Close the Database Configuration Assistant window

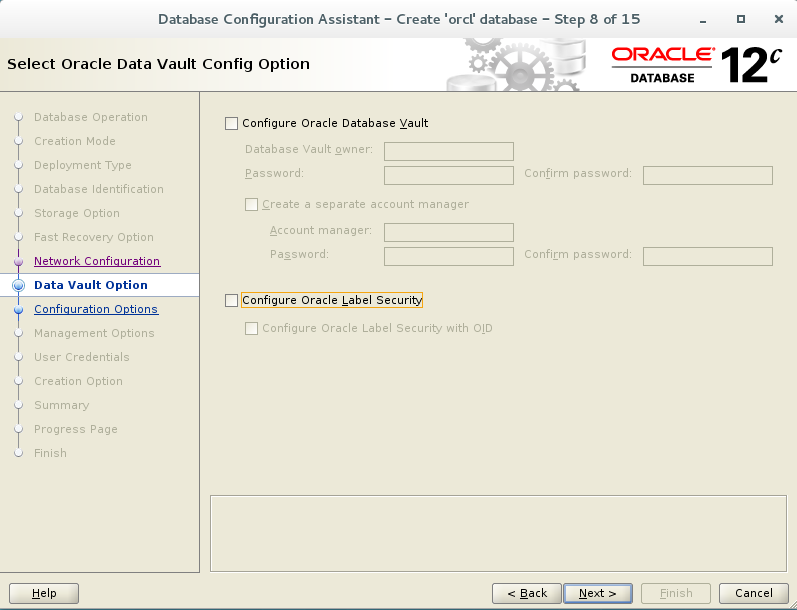point(779,19)
